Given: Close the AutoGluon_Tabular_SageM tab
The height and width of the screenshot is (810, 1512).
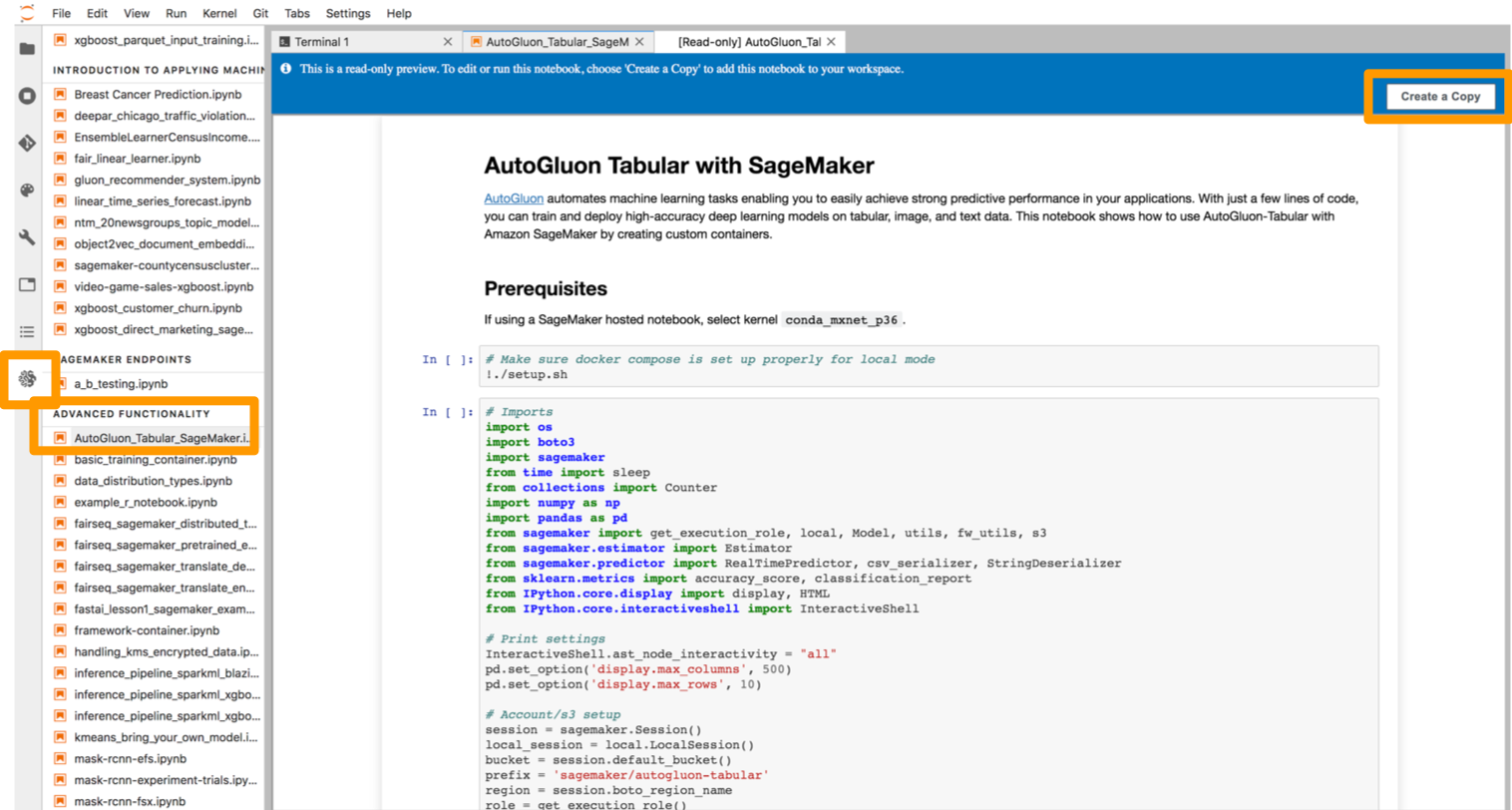Looking at the screenshot, I should [x=639, y=42].
